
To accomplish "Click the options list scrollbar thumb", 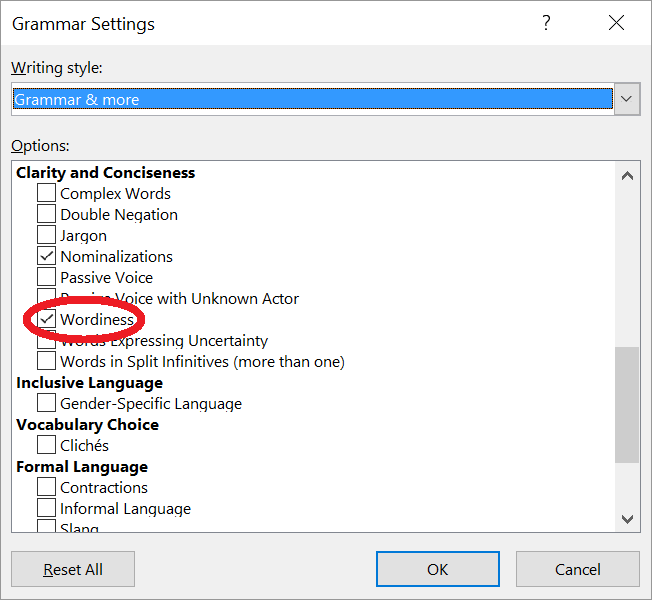I will pos(627,405).
